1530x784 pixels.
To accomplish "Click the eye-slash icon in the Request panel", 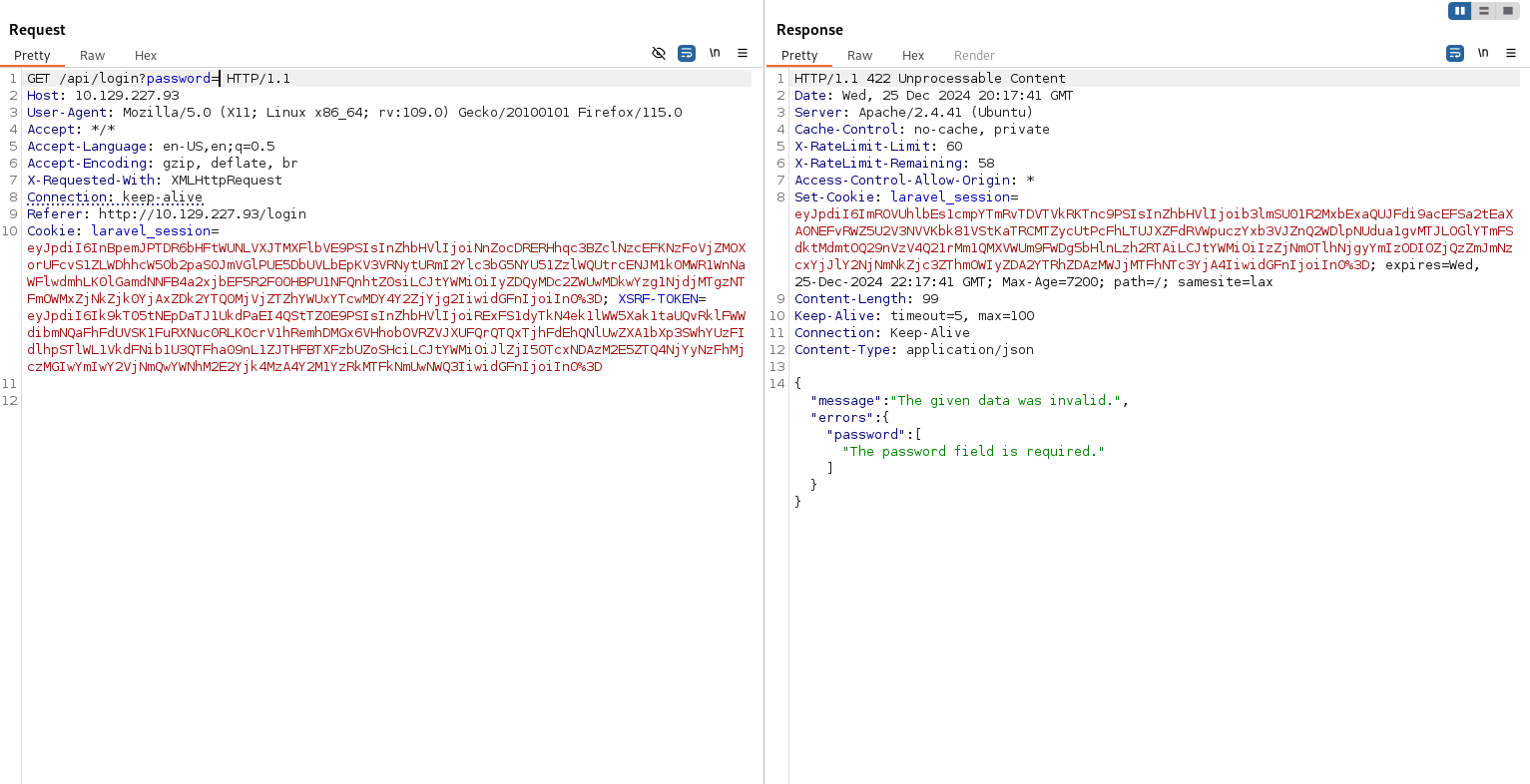I will 659,53.
